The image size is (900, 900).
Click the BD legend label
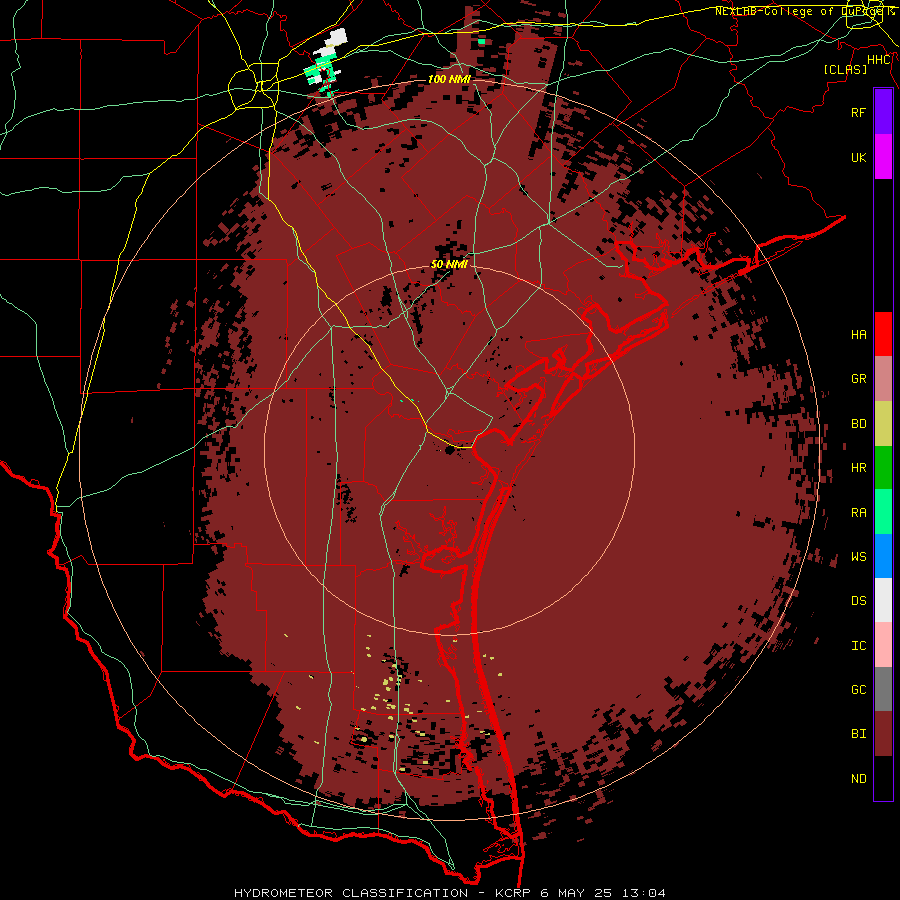coord(858,424)
